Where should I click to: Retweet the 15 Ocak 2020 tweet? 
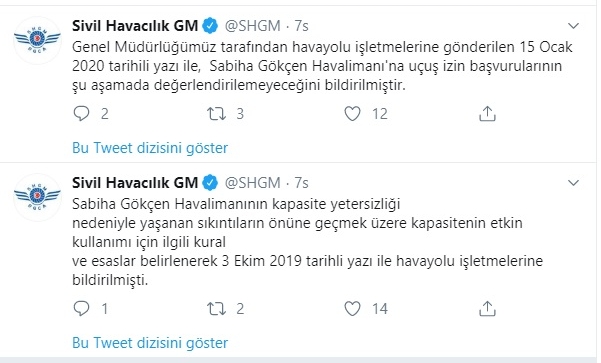pyautogui.click(x=217, y=114)
